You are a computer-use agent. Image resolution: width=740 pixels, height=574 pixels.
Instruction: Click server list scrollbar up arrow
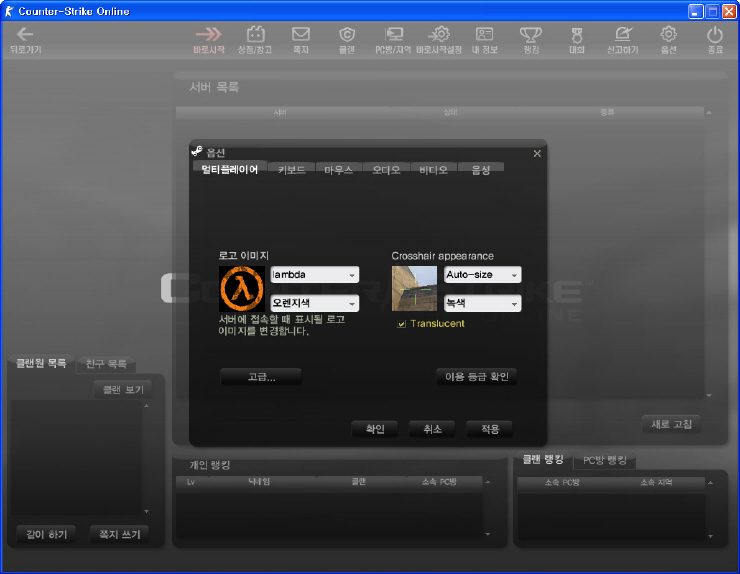pyautogui.click(x=709, y=113)
